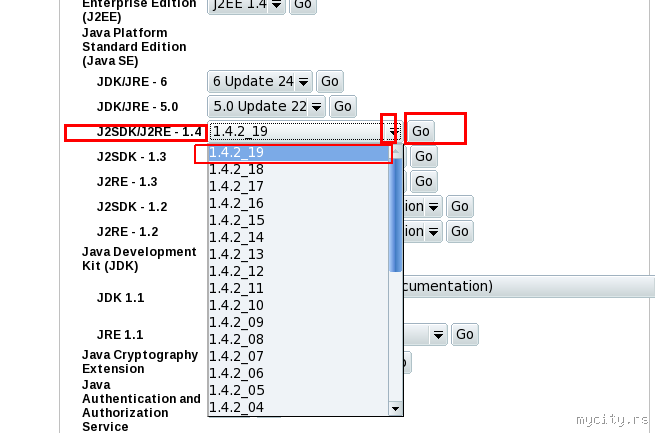Open the 6 Update 24 dropdown
655x433 pixels.
coord(260,81)
